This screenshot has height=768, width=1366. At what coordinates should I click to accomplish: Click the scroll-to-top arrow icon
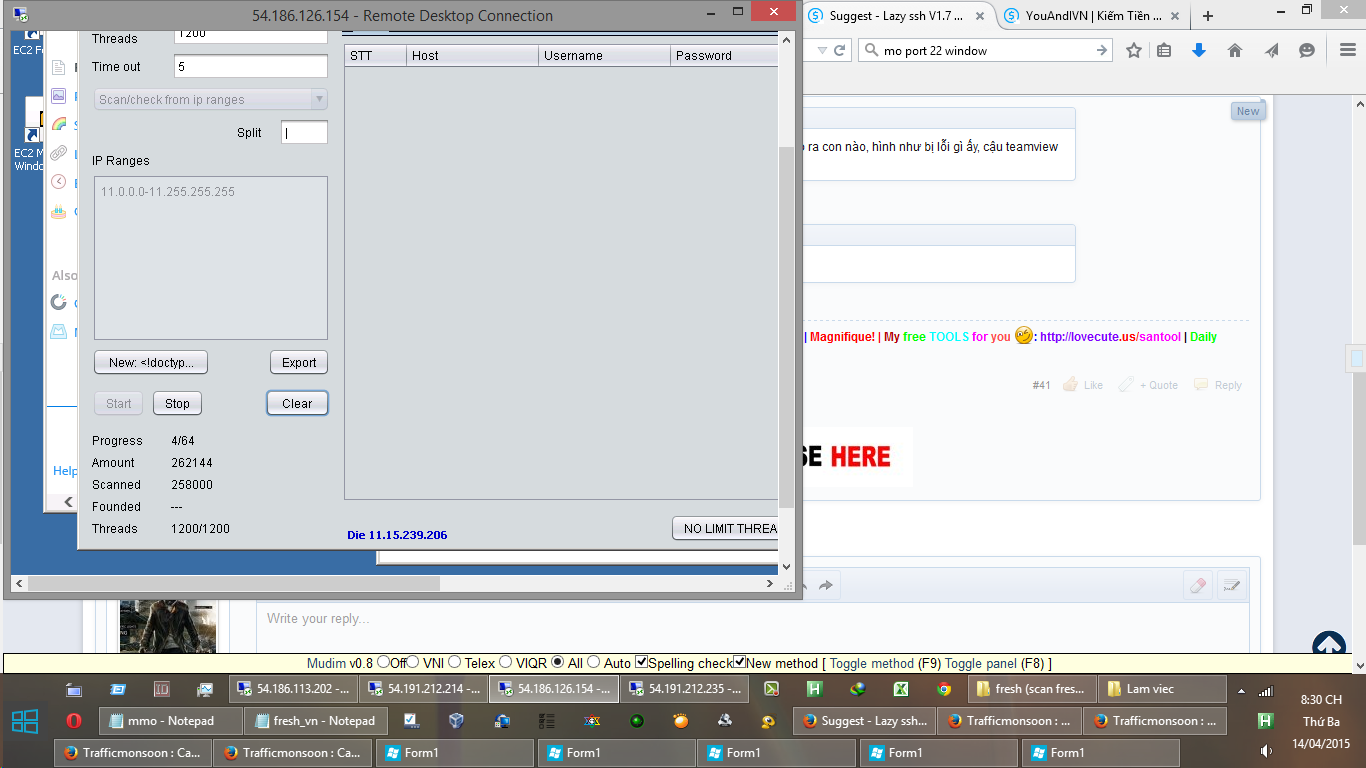pos(1329,647)
